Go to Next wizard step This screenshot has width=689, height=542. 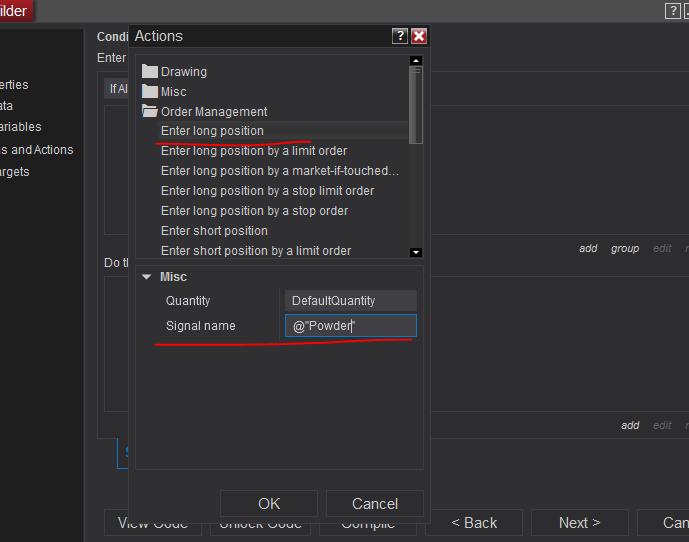click(579, 523)
